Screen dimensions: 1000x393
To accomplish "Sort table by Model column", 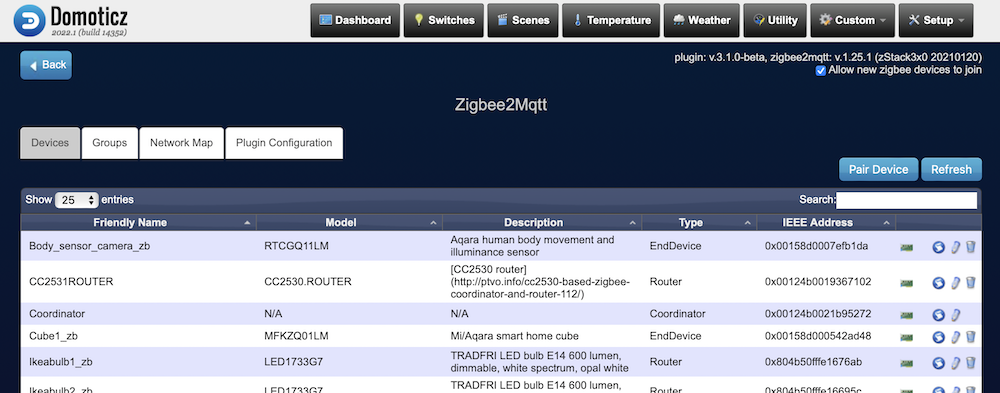I will coord(349,223).
